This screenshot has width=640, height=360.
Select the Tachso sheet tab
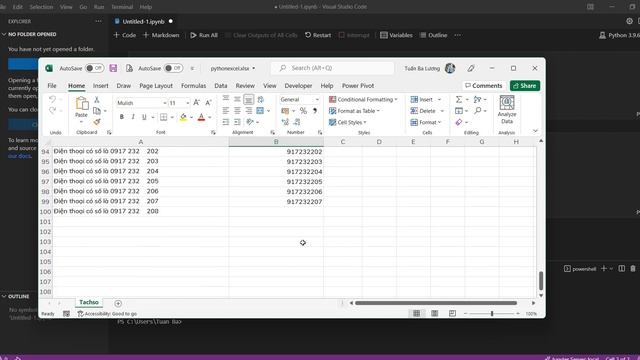[89, 302]
